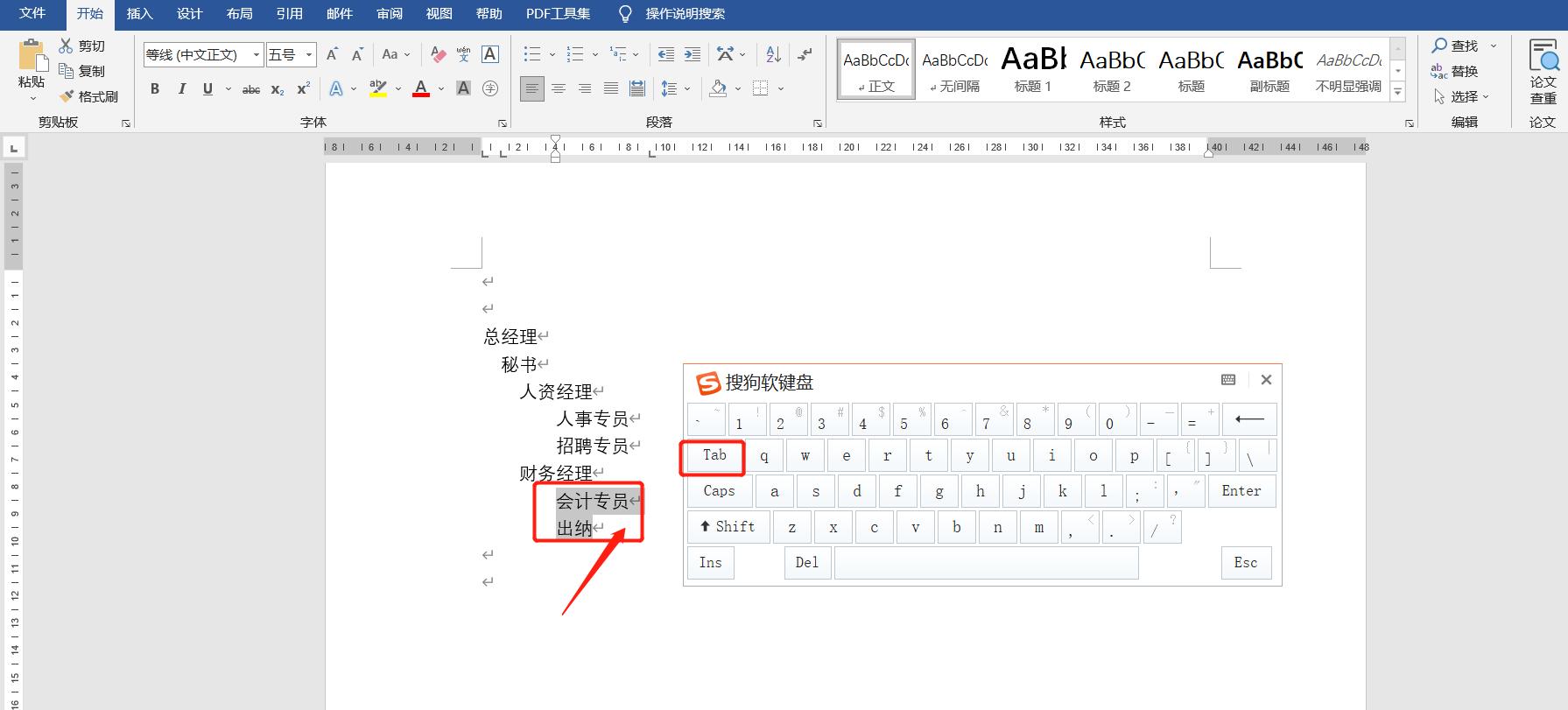Expand the styles gallery more arrow

[x=1398, y=91]
